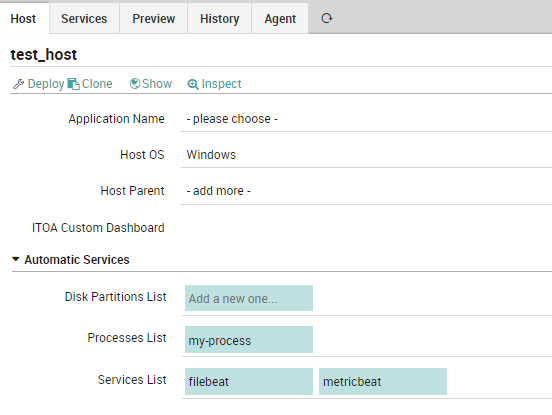Open the History tab

220,19
